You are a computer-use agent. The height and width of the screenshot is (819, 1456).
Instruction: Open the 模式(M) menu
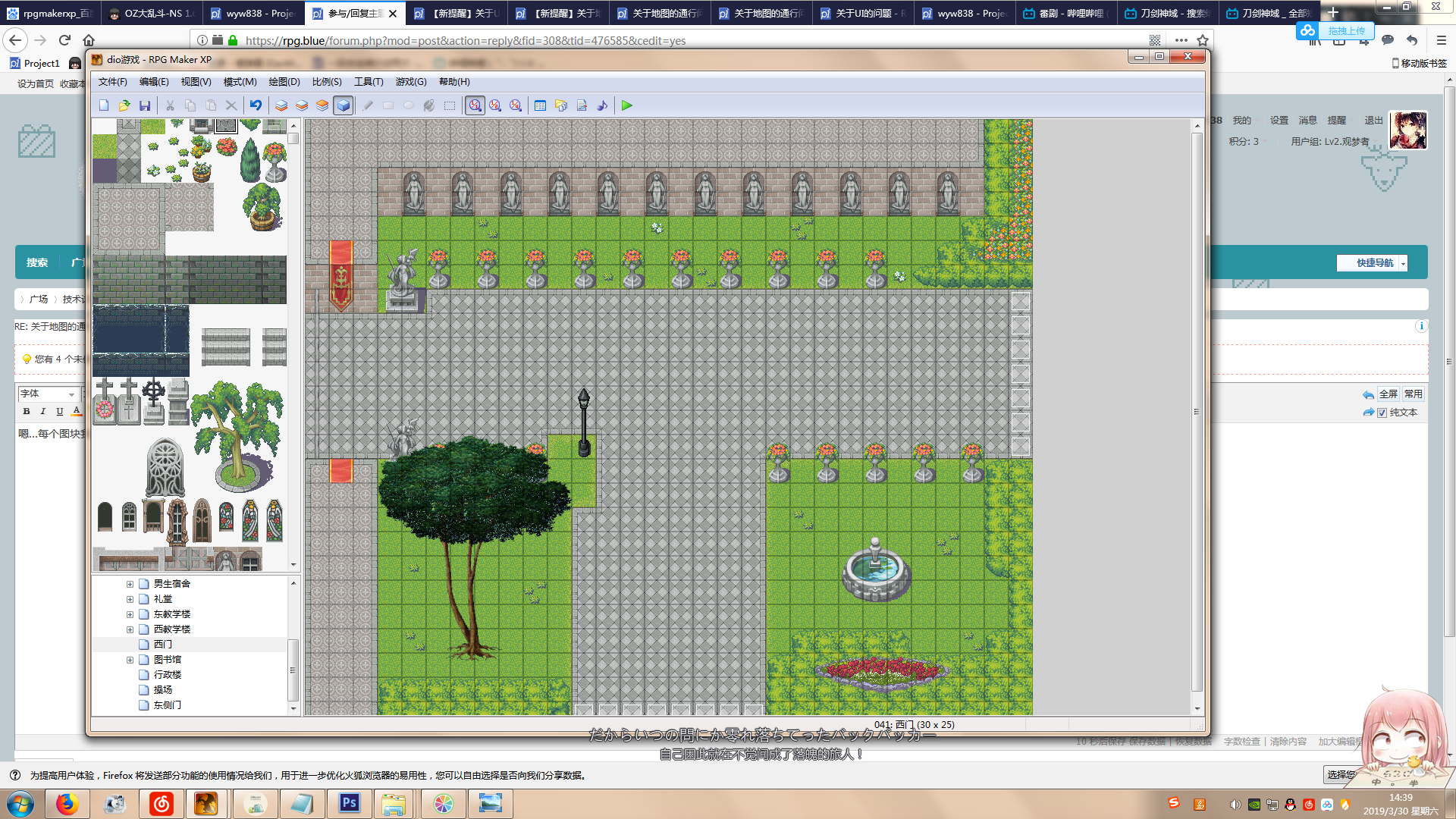tap(240, 82)
